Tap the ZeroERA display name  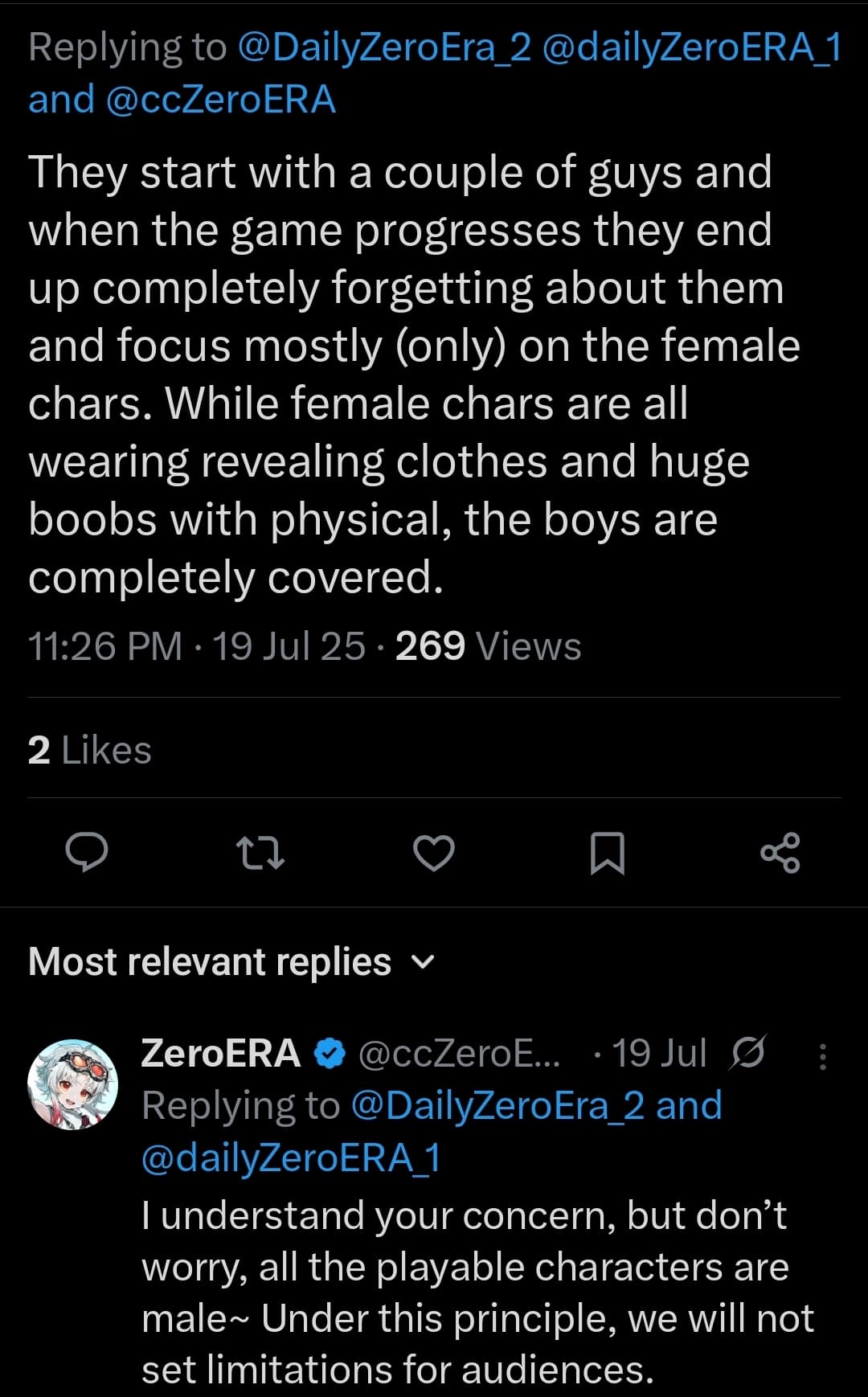[x=220, y=1054]
